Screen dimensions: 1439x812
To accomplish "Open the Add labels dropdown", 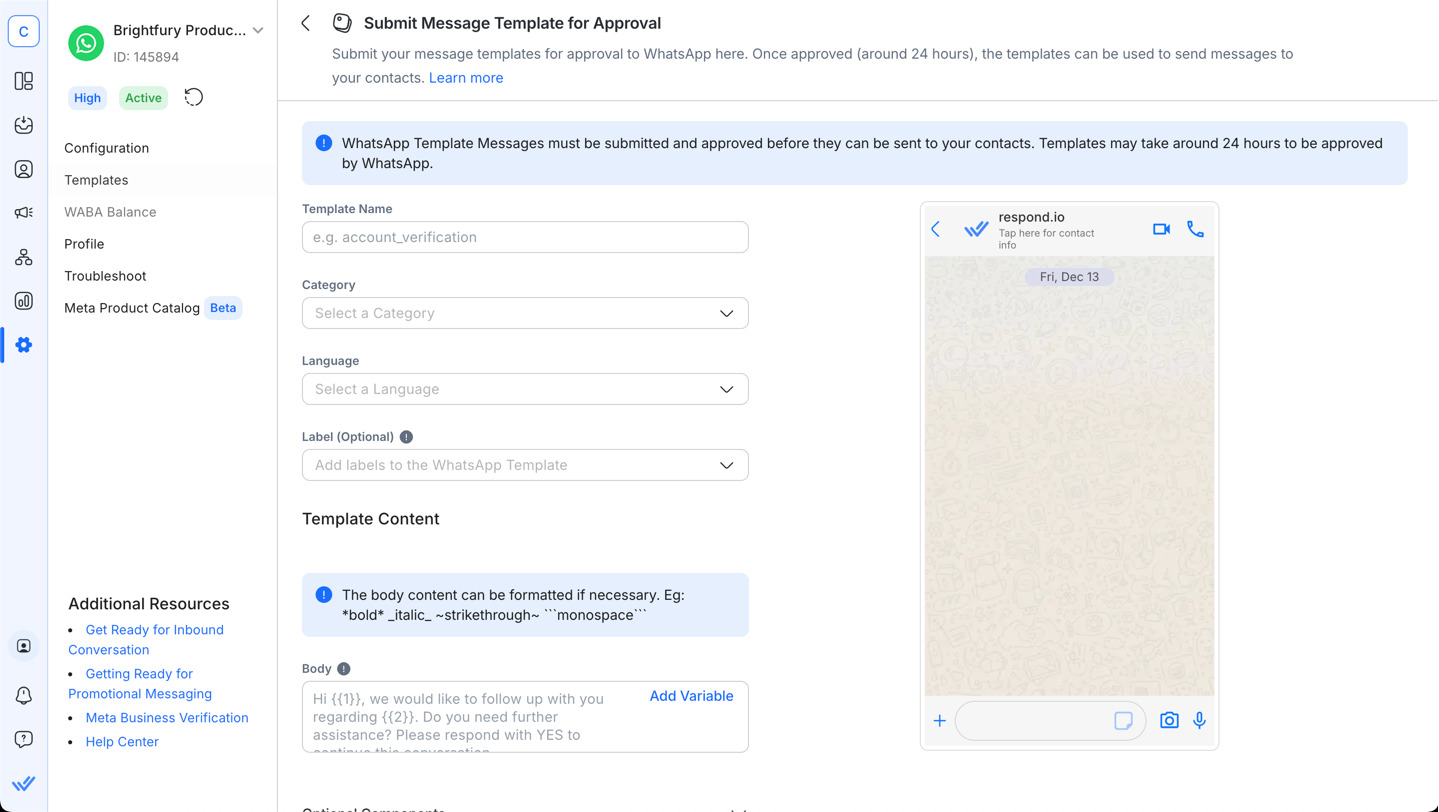I will click(525, 465).
